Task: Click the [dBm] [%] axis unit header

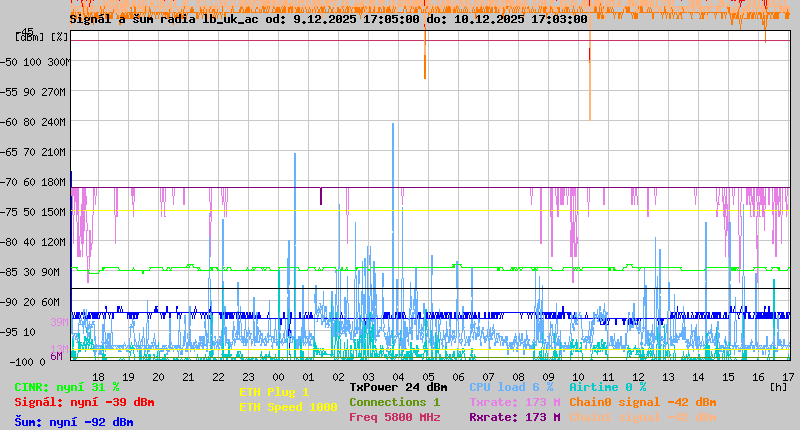Action: 42,36
